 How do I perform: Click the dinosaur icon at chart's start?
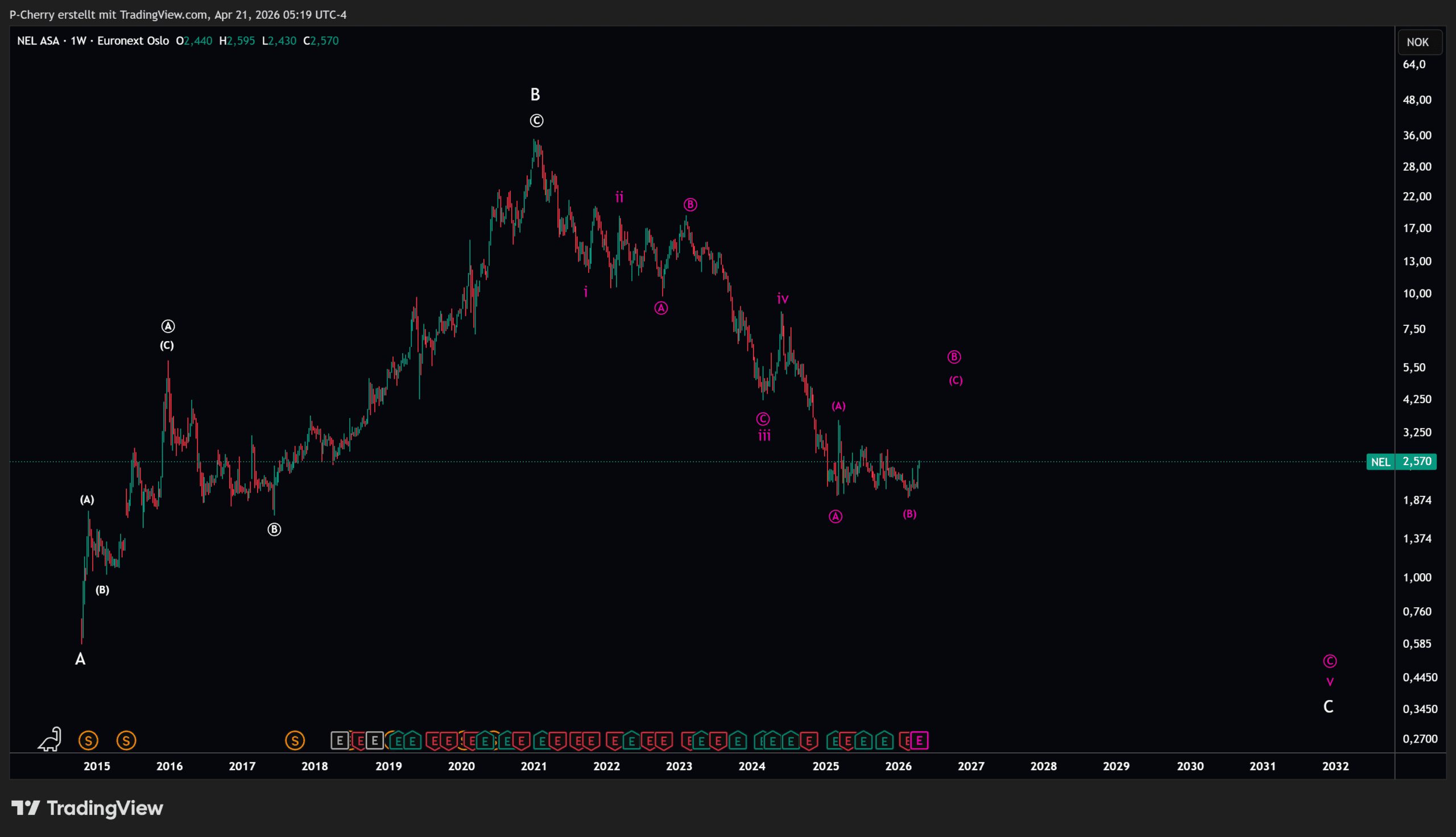pyautogui.click(x=51, y=740)
